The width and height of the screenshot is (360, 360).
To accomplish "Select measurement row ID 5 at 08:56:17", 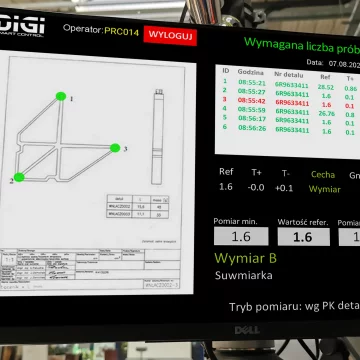I will (x=290, y=120).
